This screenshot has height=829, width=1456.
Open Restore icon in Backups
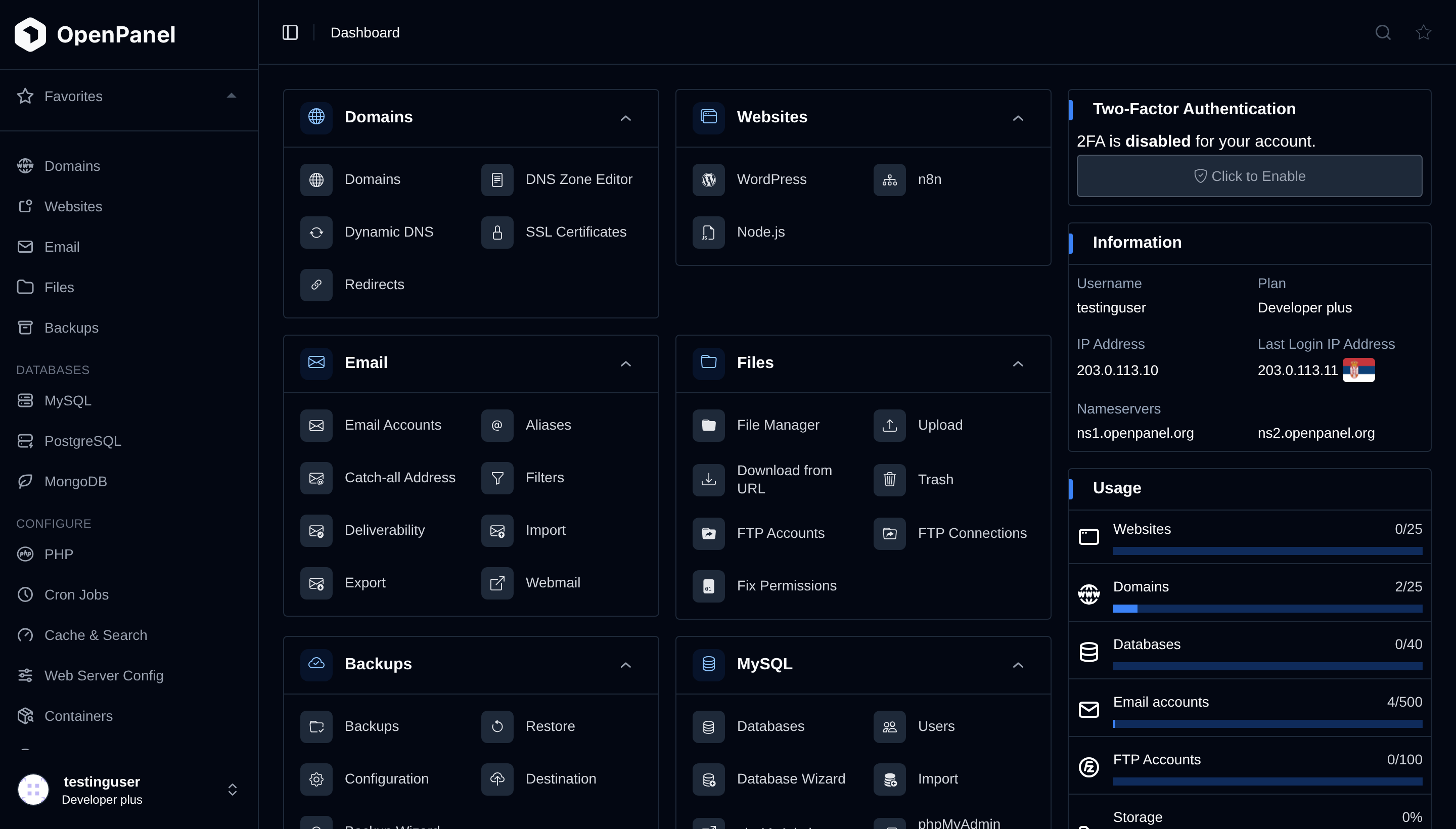pyautogui.click(x=497, y=726)
